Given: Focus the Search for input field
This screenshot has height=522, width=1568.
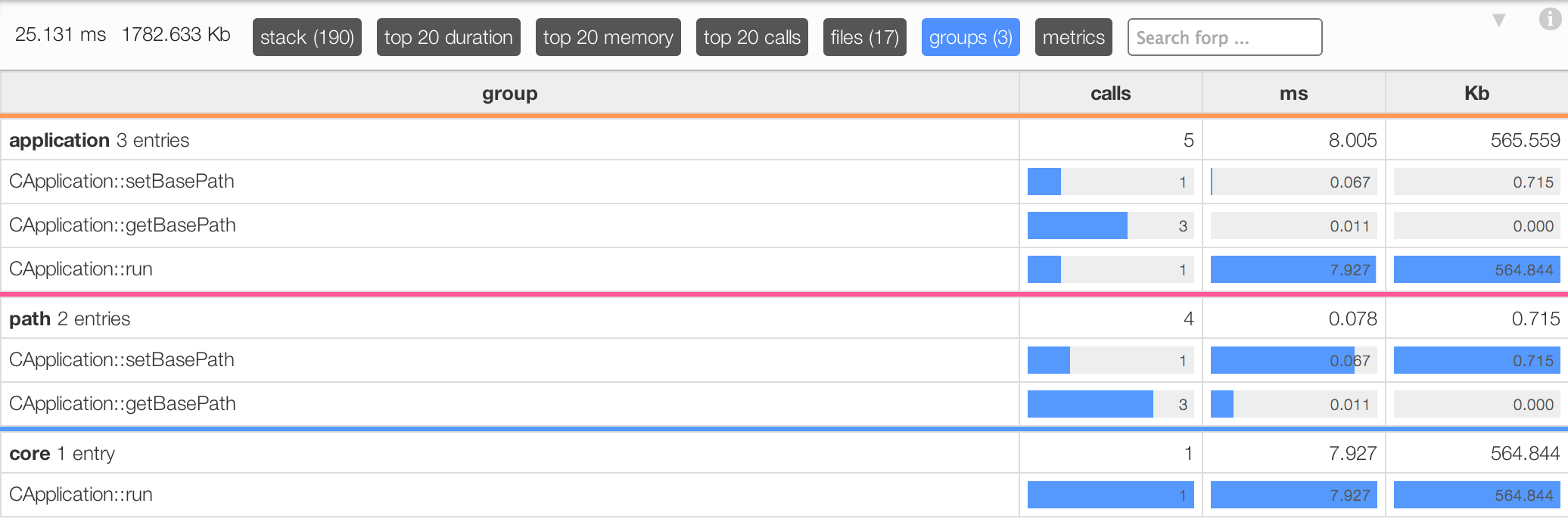Looking at the screenshot, I should coord(1225,37).
